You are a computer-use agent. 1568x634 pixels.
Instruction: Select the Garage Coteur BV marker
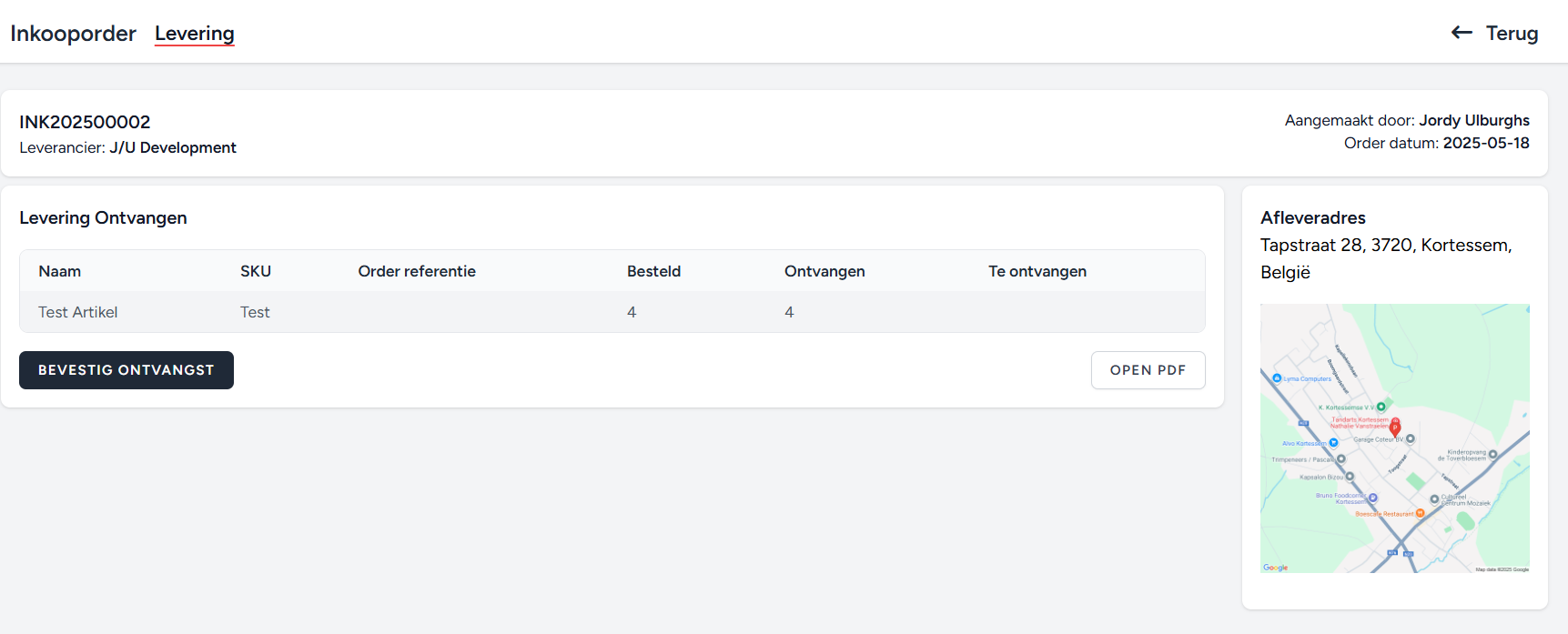(x=1411, y=438)
